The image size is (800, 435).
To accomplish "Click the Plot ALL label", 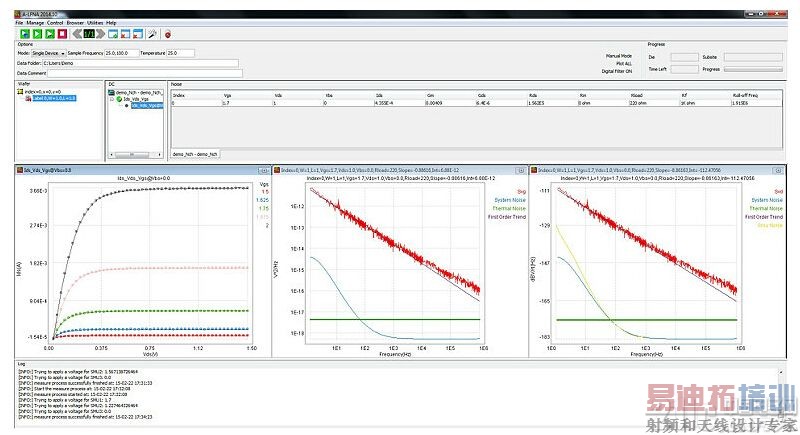I will tap(623, 64).
